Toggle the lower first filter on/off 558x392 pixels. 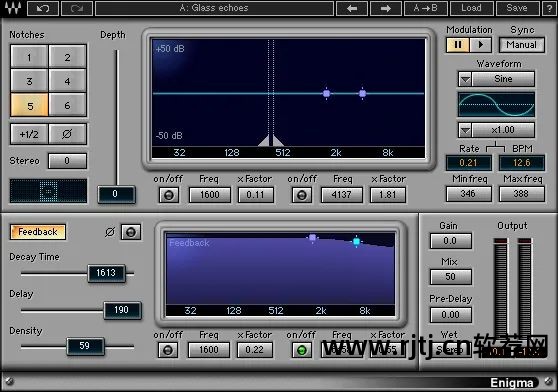pyautogui.click(x=168, y=350)
